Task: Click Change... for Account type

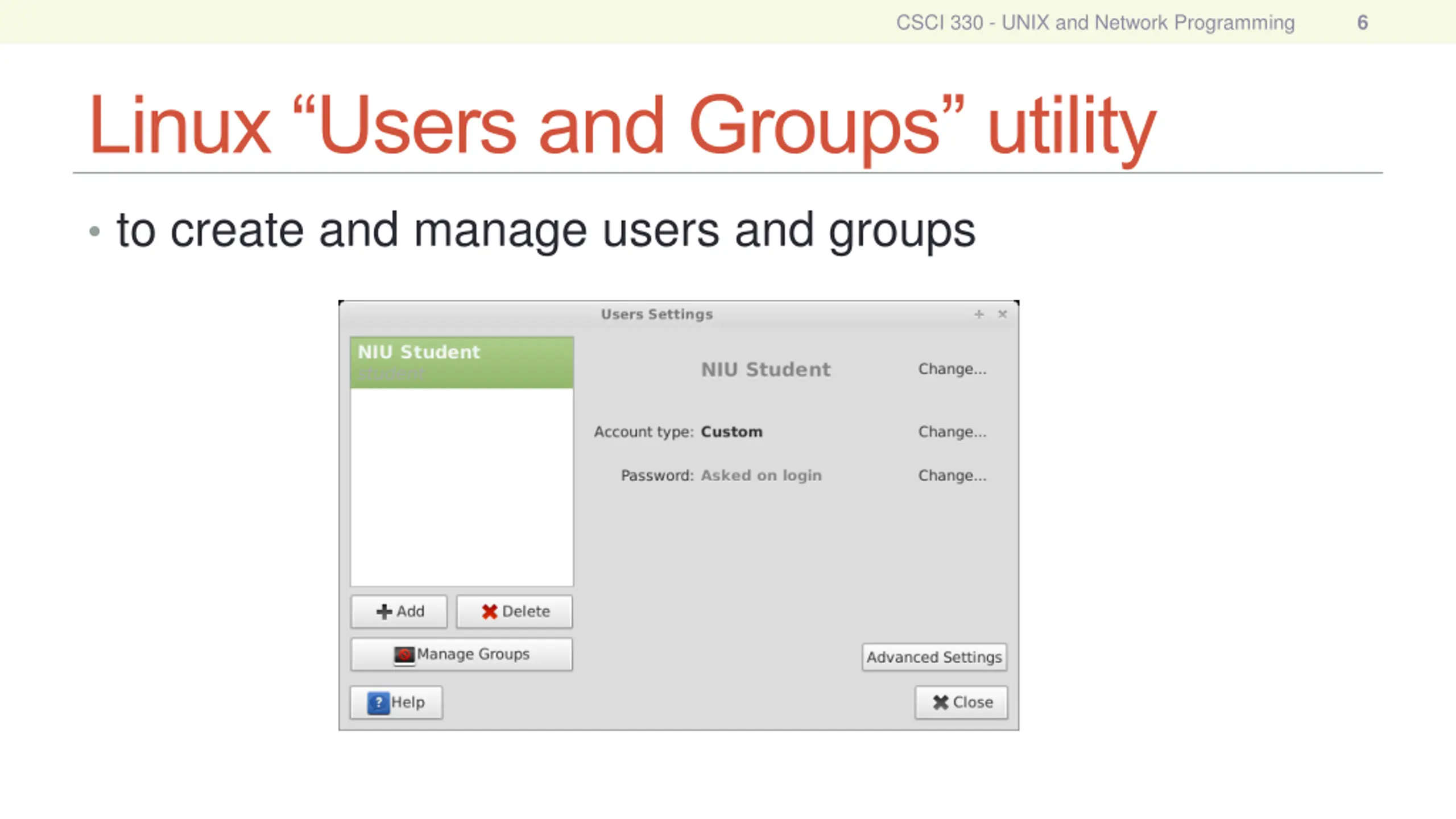Action: click(952, 432)
